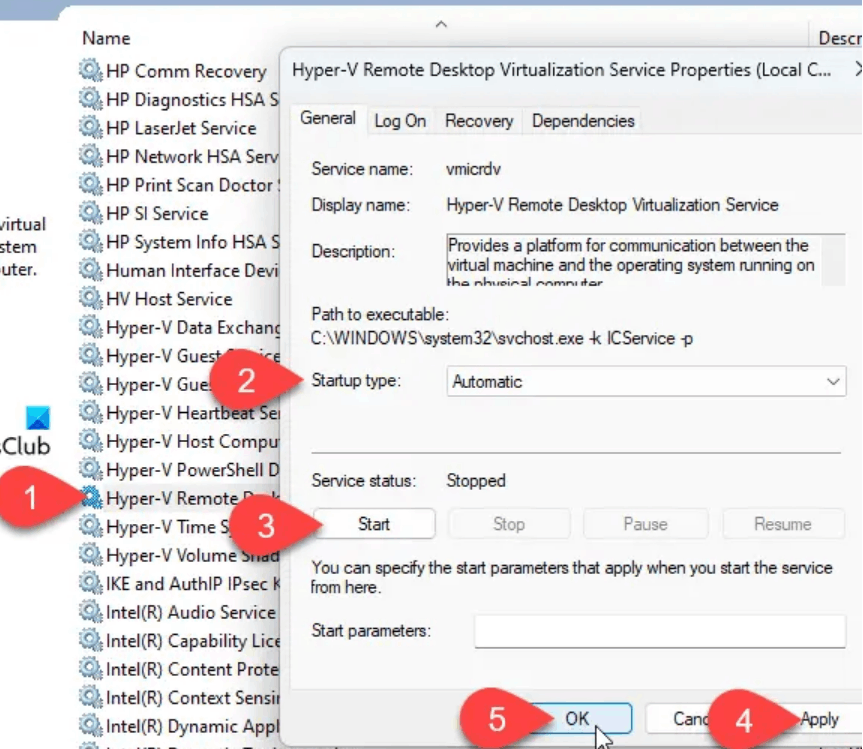
Task: Open the Startup type dropdown showing Automatic
Action: pos(646,381)
